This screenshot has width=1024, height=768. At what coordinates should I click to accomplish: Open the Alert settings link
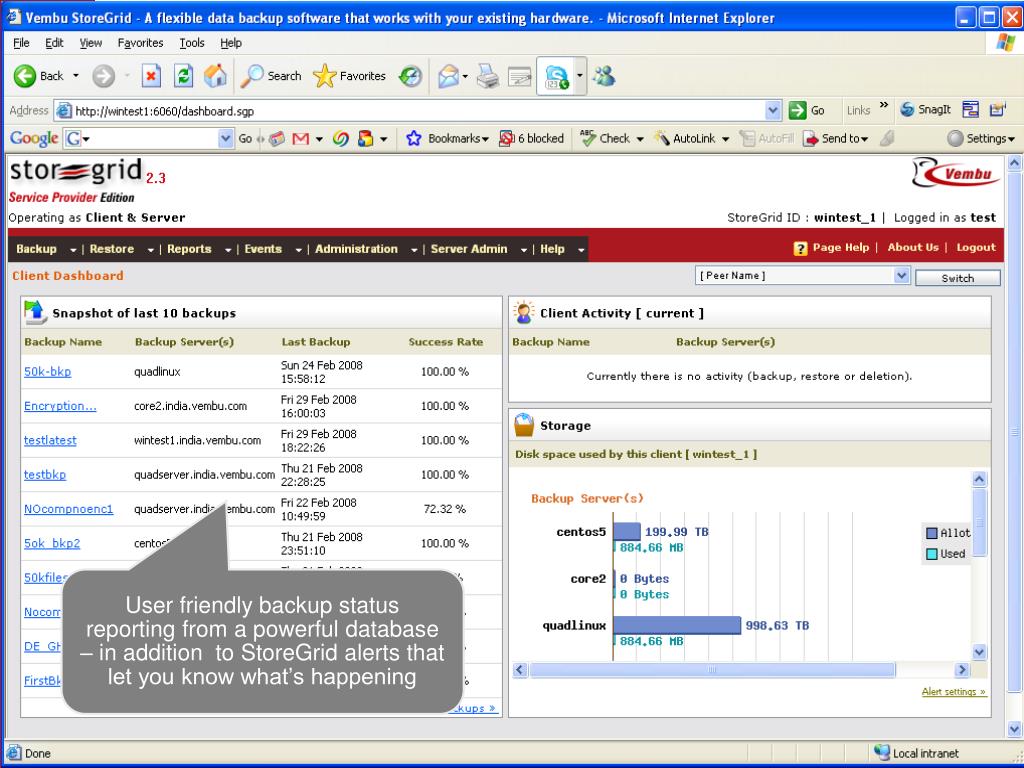953,692
